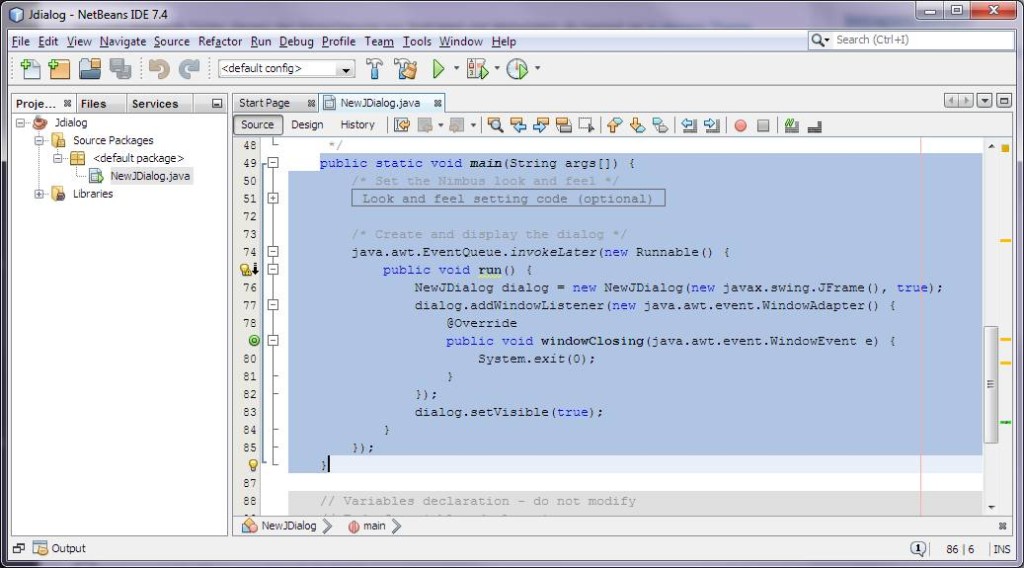
Task: Click the Profile Project clock icon
Action: click(x=517, y=69)
